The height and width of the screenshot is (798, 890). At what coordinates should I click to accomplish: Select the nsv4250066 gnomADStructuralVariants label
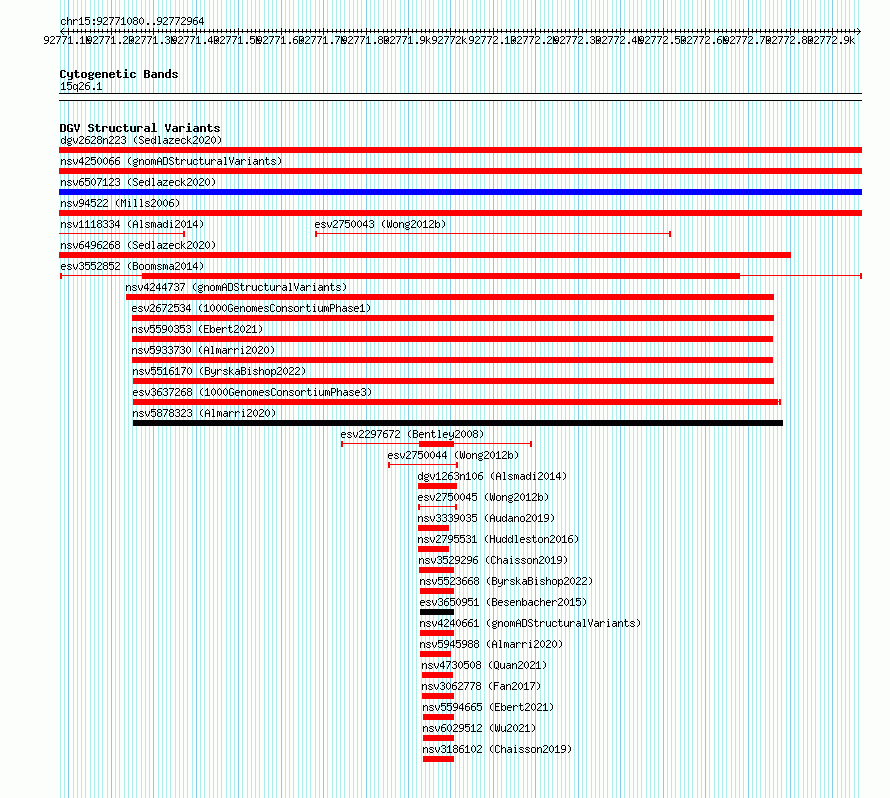coord(171,161)
